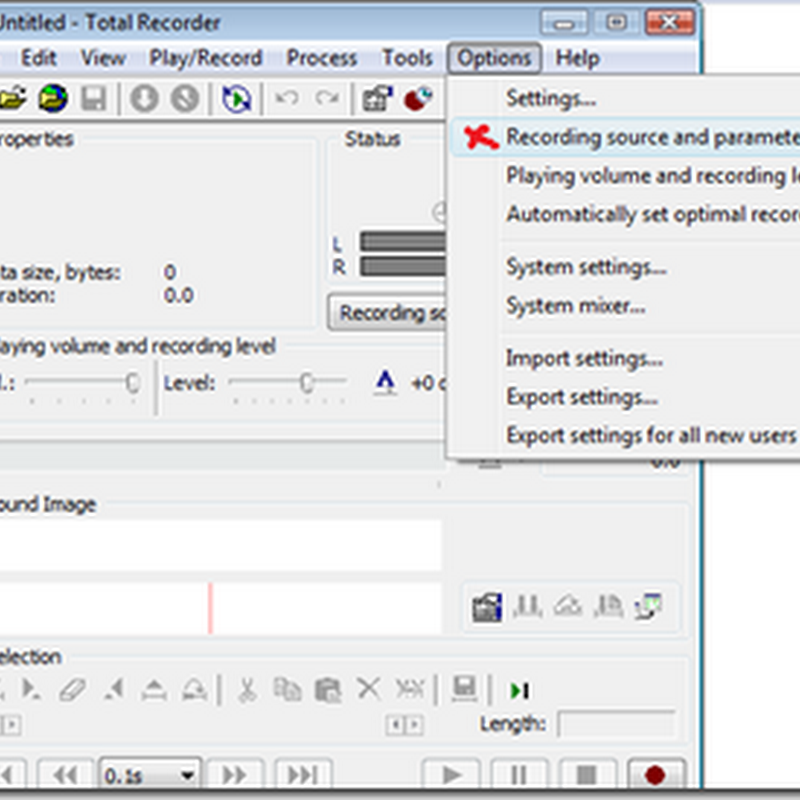Click the playing volume slider handle

[133, 383]
